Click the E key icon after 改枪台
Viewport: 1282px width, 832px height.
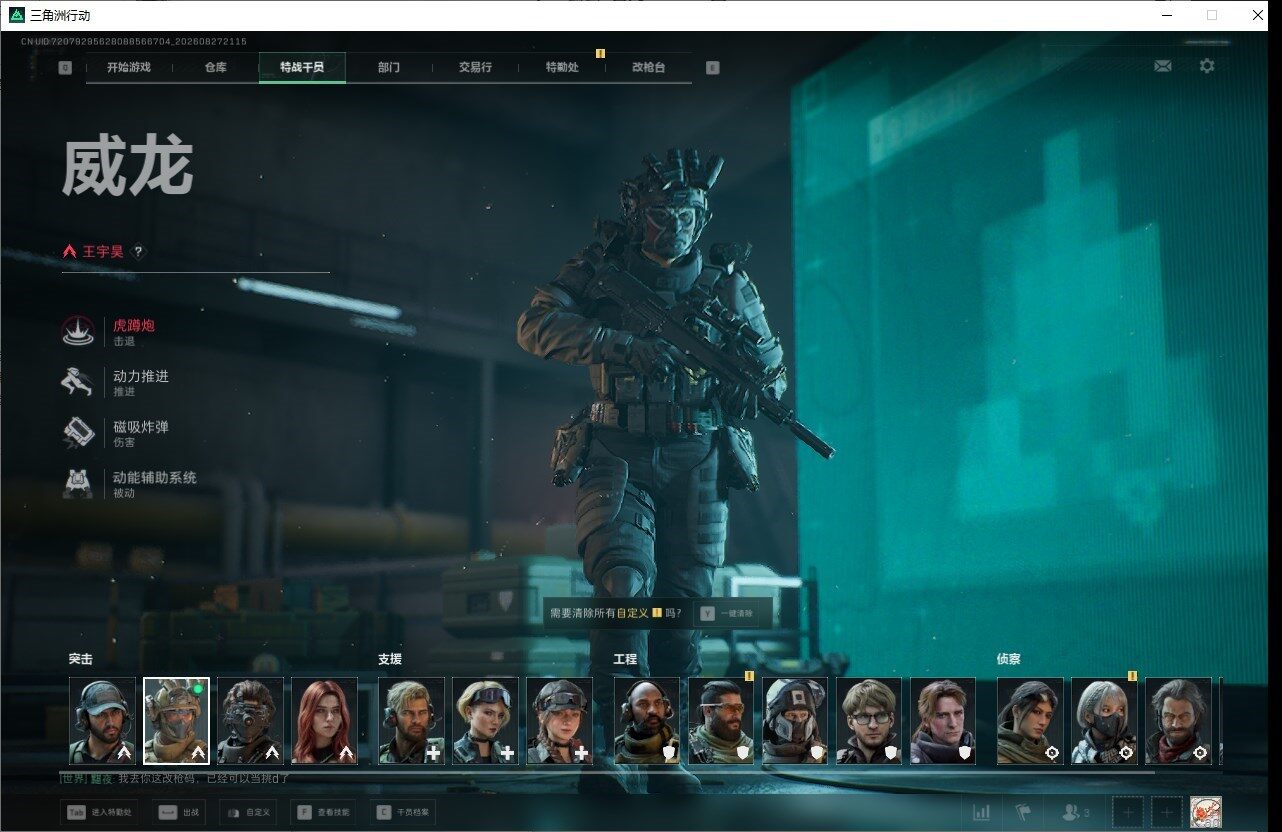(x=712, y=68)
